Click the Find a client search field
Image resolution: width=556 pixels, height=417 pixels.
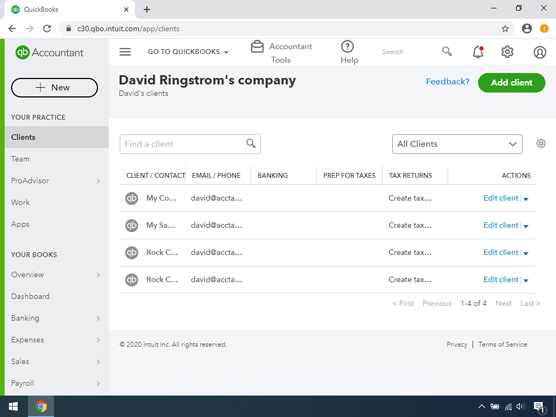pyautogui.click(x=190, y=144)
